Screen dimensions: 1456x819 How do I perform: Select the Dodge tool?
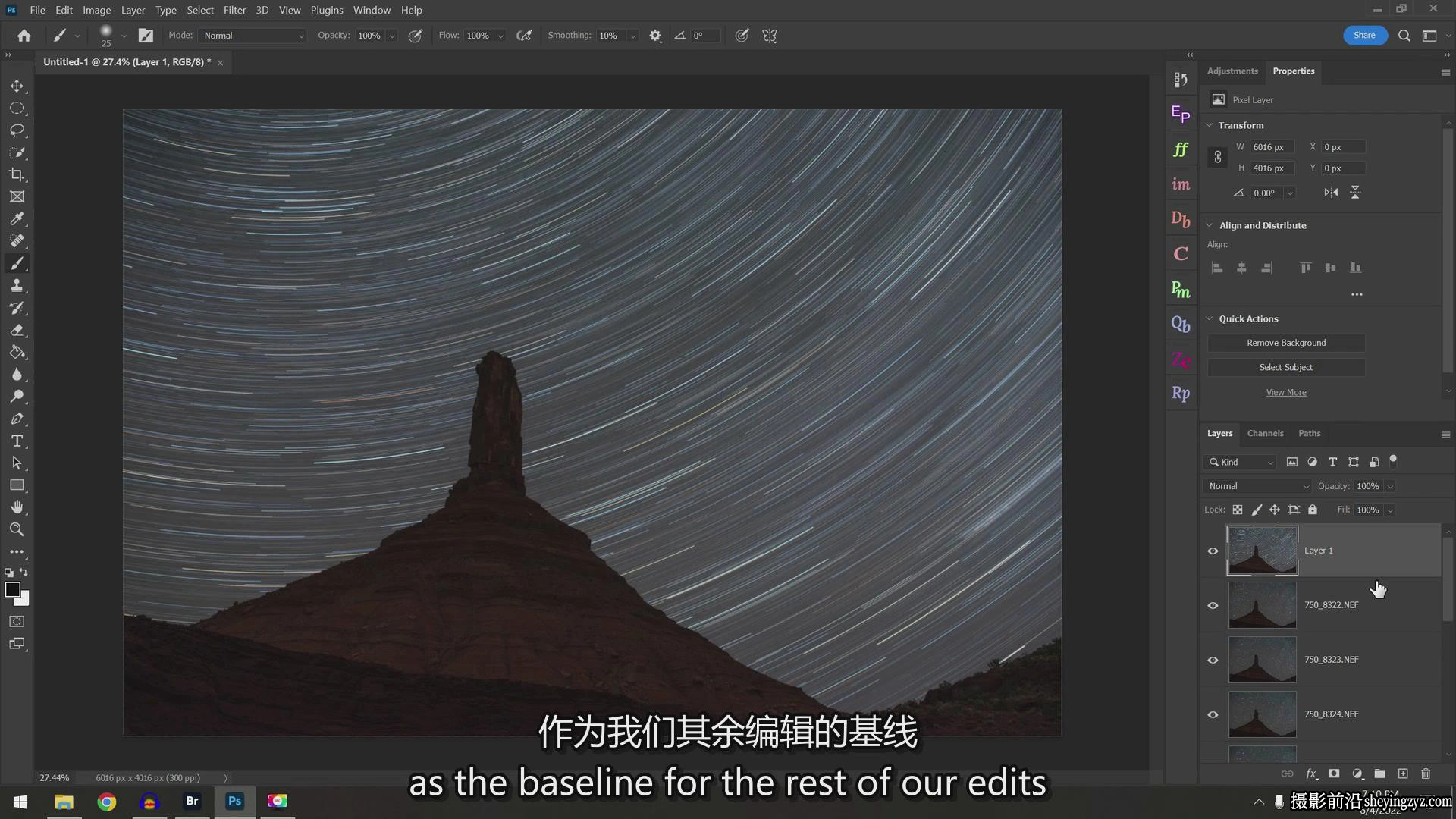[17, 396]
